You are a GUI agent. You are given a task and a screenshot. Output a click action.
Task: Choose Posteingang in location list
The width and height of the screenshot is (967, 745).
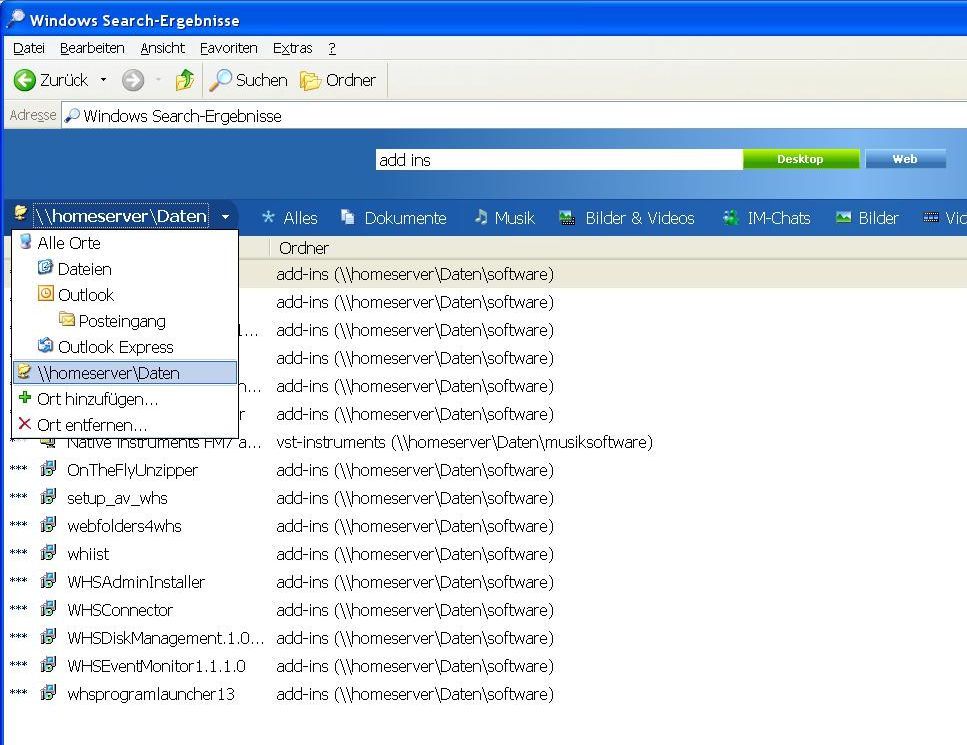125,321
